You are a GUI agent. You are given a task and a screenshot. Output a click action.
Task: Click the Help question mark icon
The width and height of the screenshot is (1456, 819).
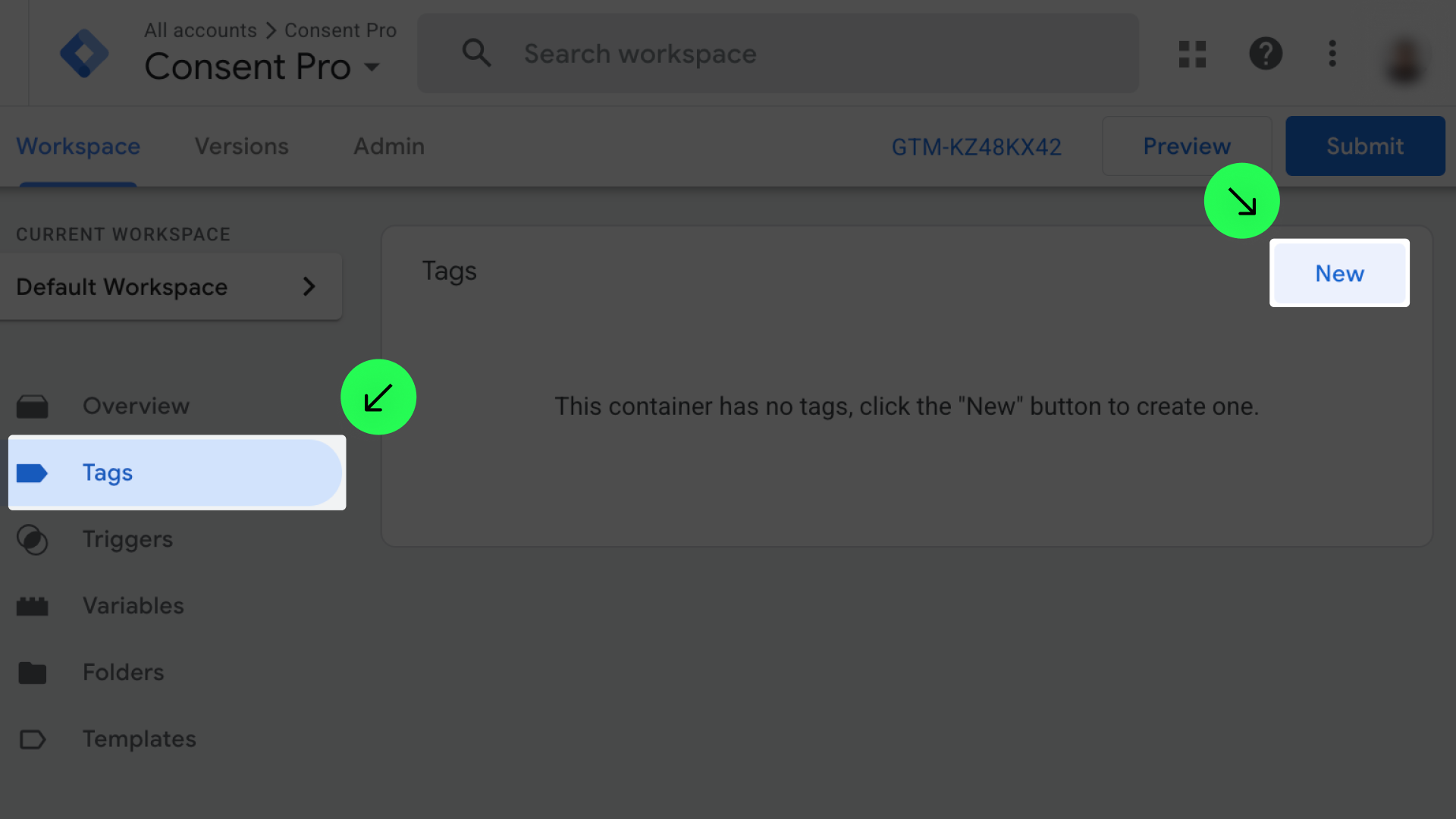pos(1265,53)
